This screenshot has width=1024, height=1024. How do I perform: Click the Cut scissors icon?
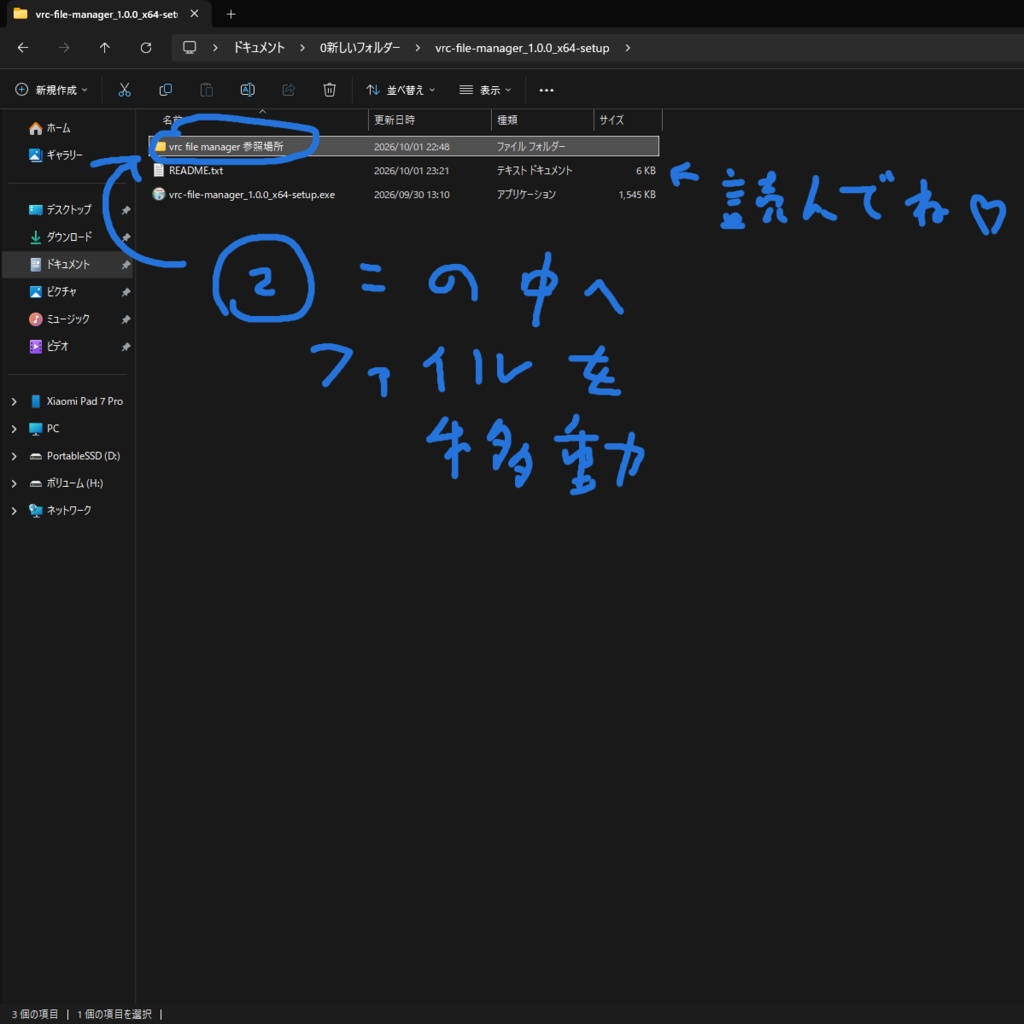pos(124,89)
